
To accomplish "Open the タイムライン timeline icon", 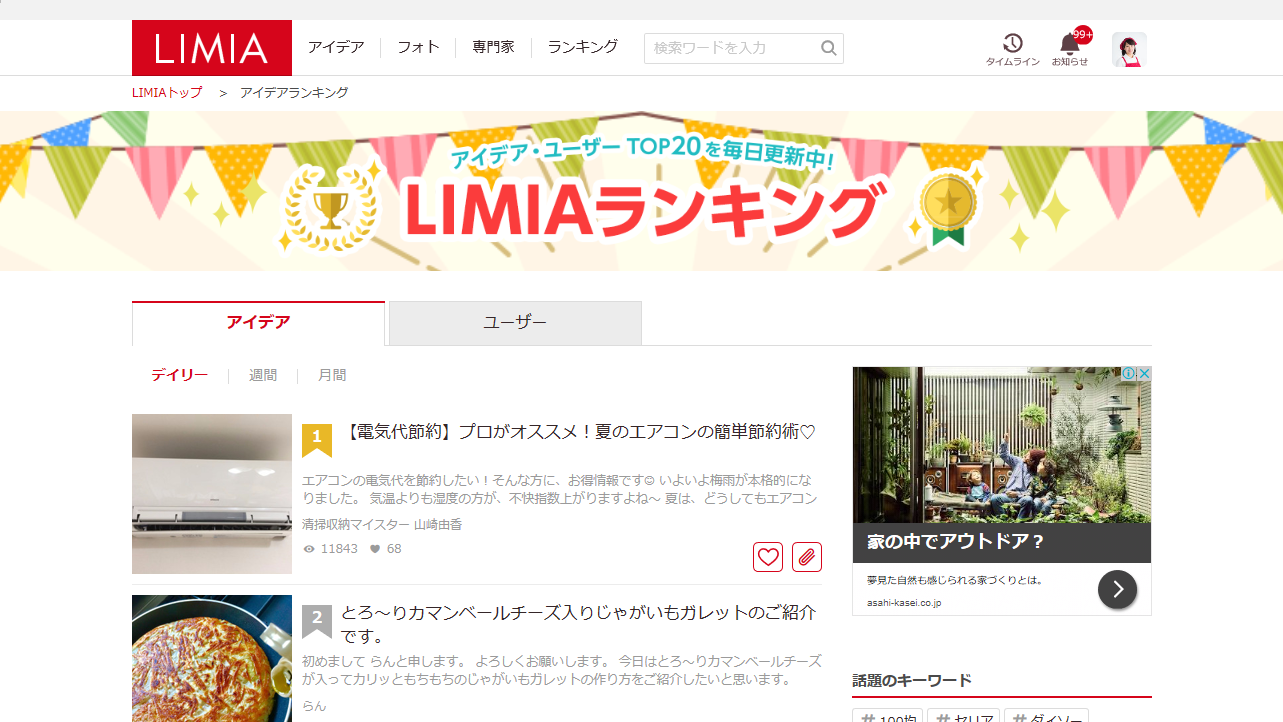I will point(1013,50).
